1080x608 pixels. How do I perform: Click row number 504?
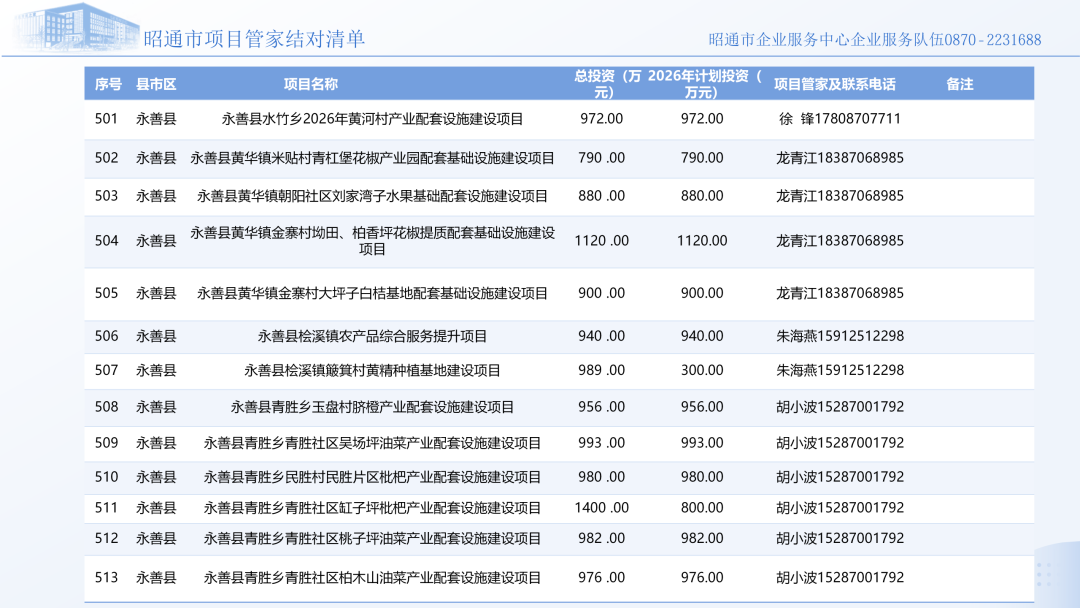click(106, 240)
